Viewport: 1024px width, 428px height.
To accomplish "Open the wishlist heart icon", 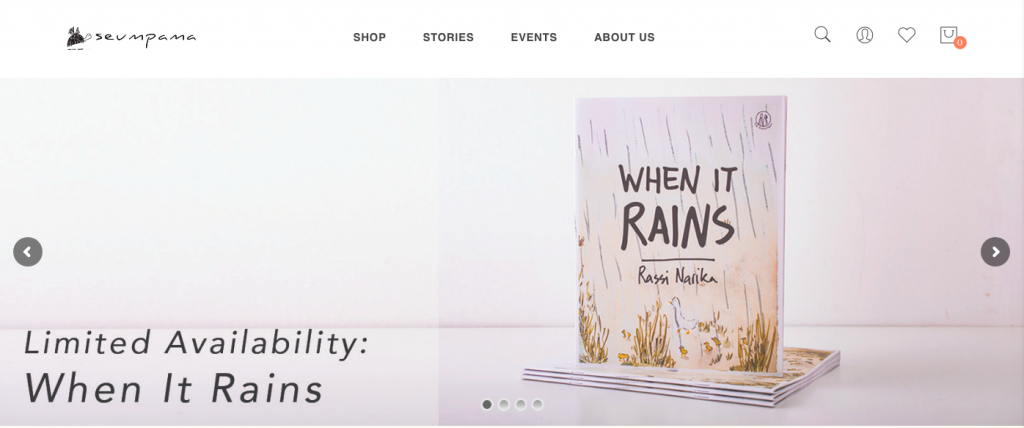I will coord(906,35).
